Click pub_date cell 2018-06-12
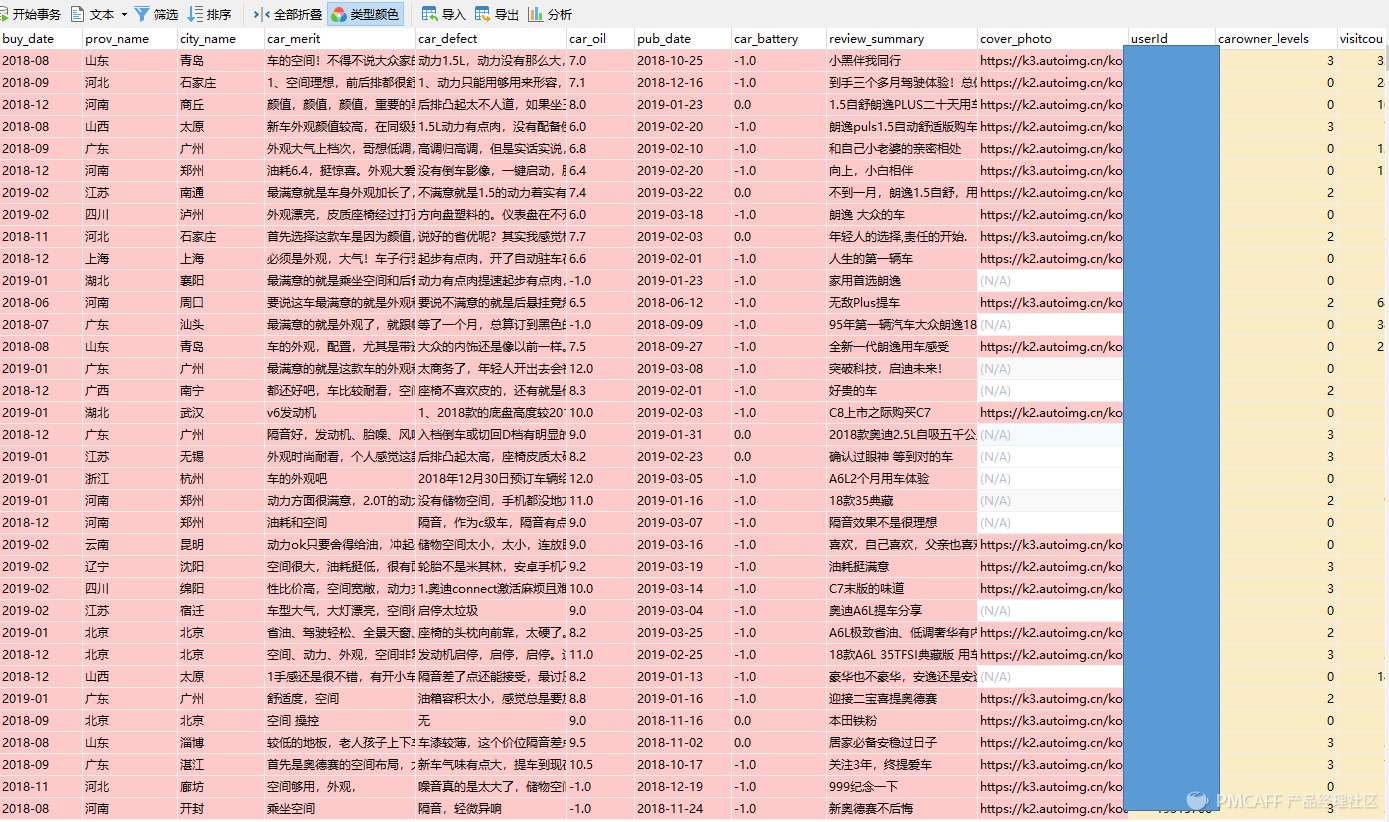Image resolution: width=1389 pixels, height=822 pixels. pyautogui.click(x=683, y=303)
